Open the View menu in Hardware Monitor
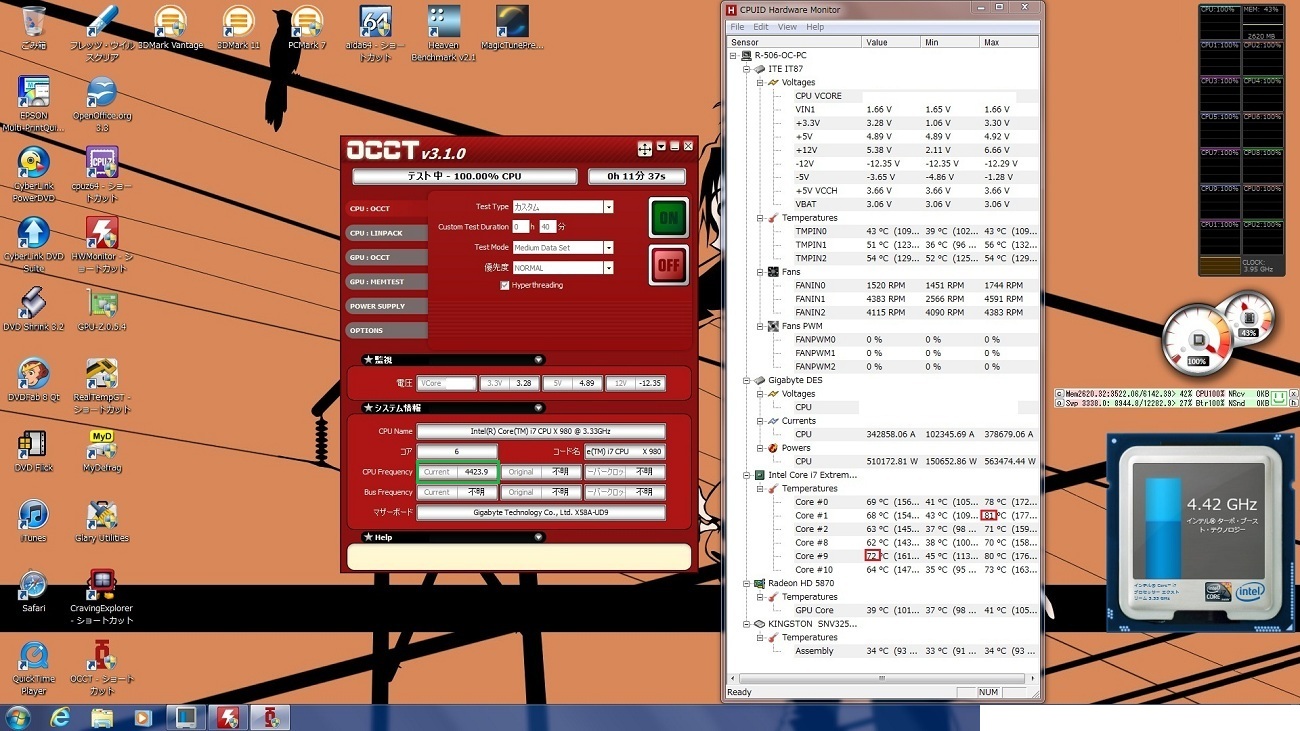Screen dimensions: 1300x731 [788, 27]
